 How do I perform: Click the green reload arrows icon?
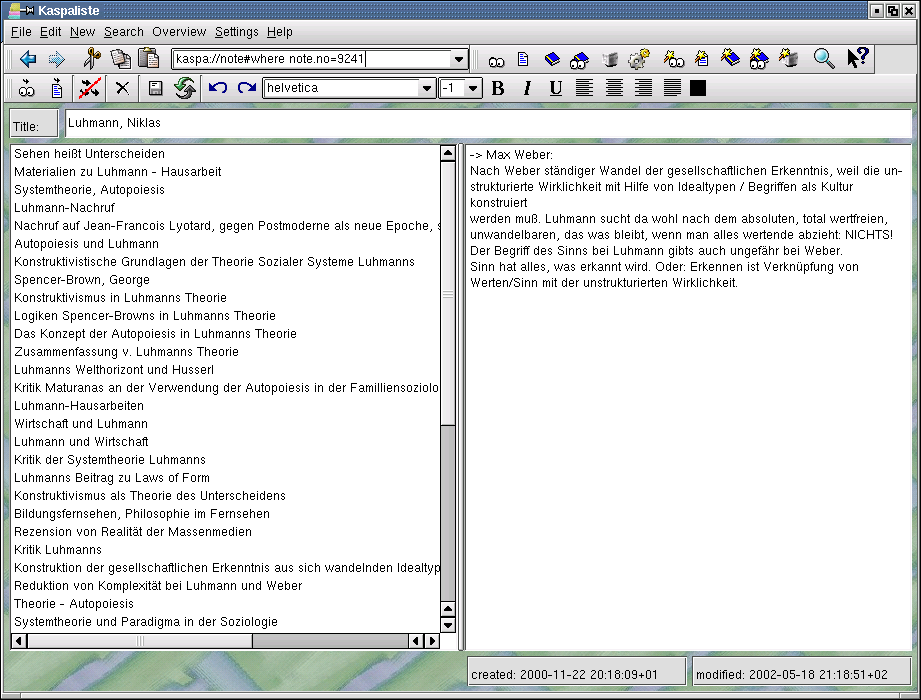[x=185, y=88]
